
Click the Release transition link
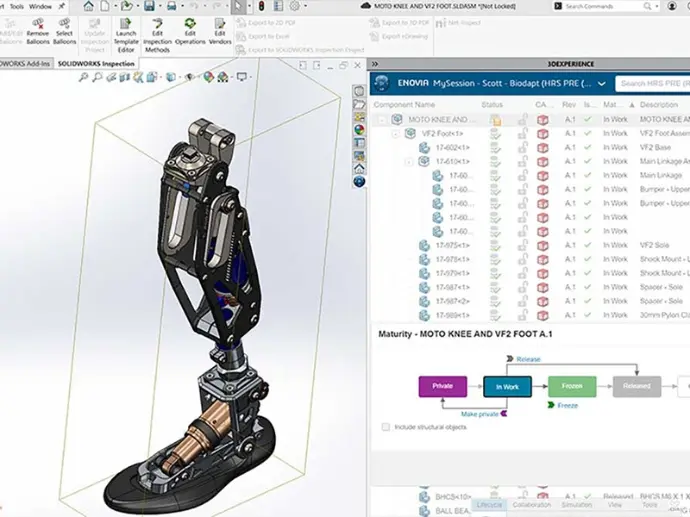(x=528, y=359)
